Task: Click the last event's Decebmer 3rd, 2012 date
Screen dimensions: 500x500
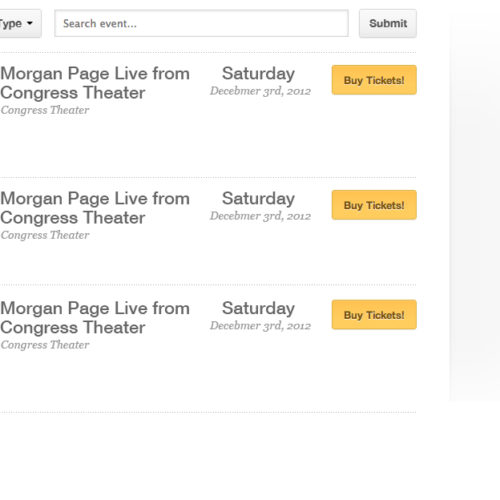Action: (260, 326)
